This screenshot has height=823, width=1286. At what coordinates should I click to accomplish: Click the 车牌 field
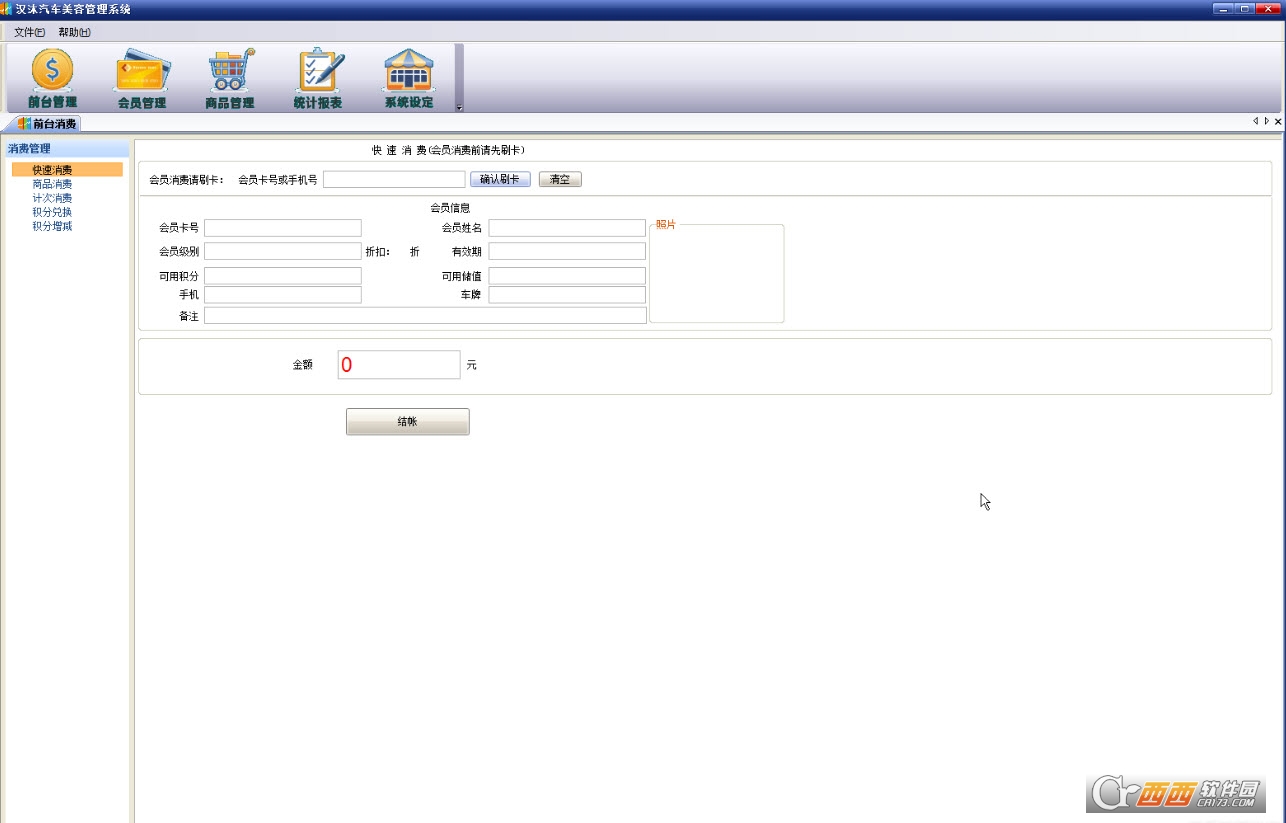coord(567,295)
